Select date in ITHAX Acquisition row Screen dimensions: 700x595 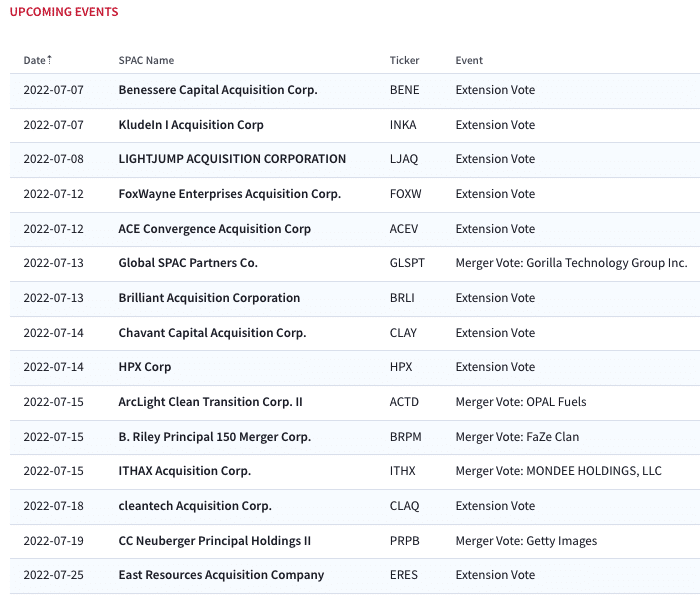[53, 471]
